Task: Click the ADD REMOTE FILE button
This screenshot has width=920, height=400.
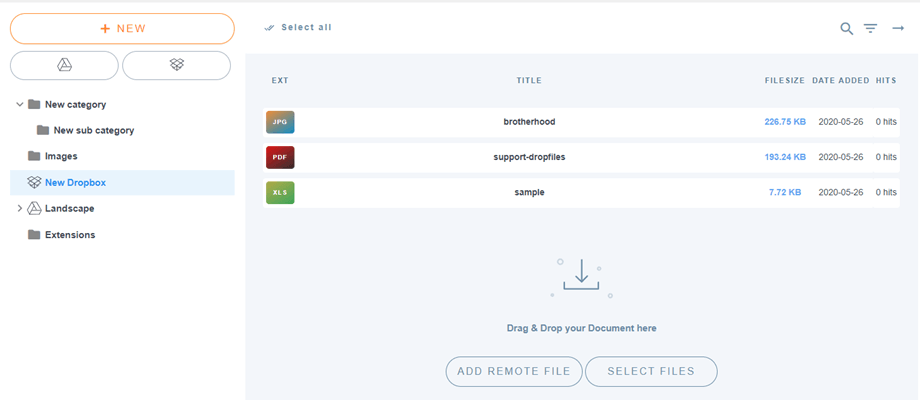Action: 514,371
